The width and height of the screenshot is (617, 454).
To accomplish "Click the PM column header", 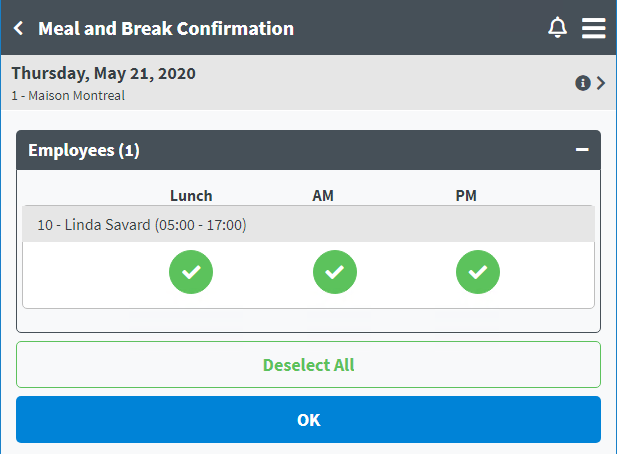I will tap(466, 196).
